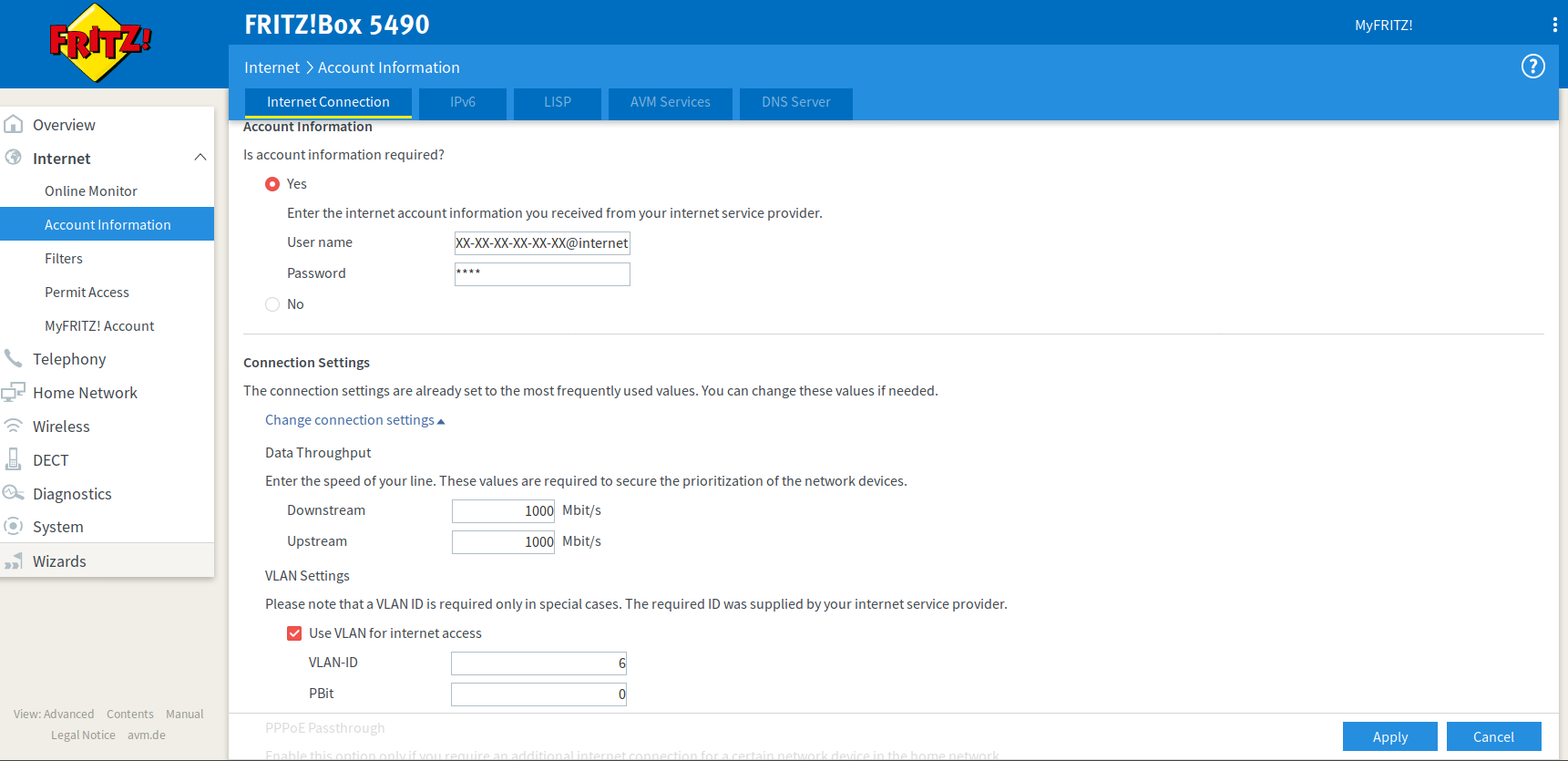Click the DECT handset icon
Screen dimensions: 1568x761
14,459
